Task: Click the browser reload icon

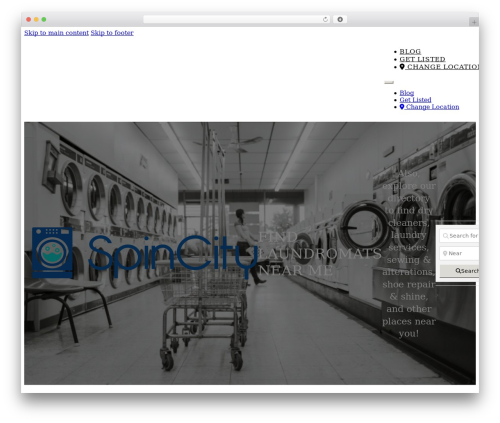Action: 325,20
